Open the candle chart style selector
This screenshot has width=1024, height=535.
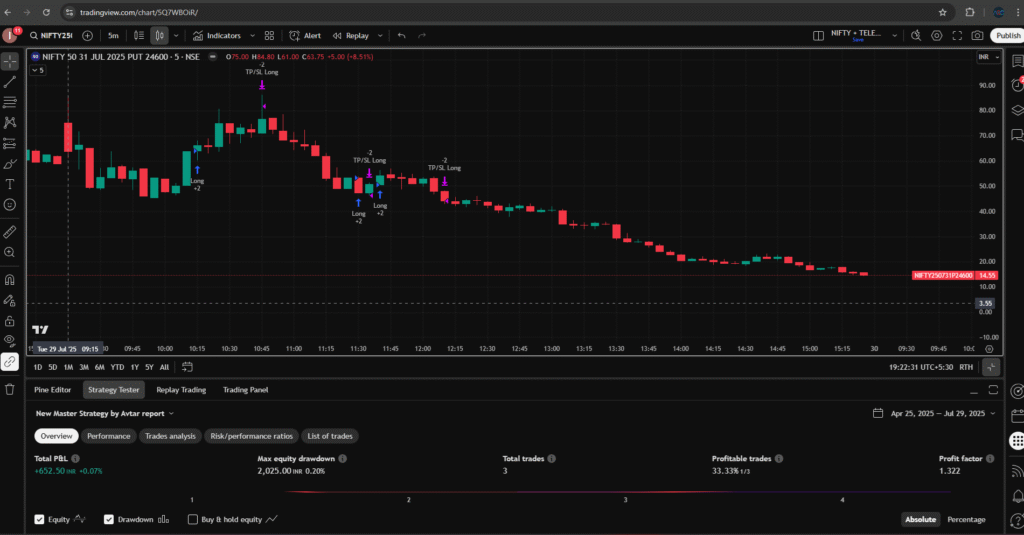point(159,36)
